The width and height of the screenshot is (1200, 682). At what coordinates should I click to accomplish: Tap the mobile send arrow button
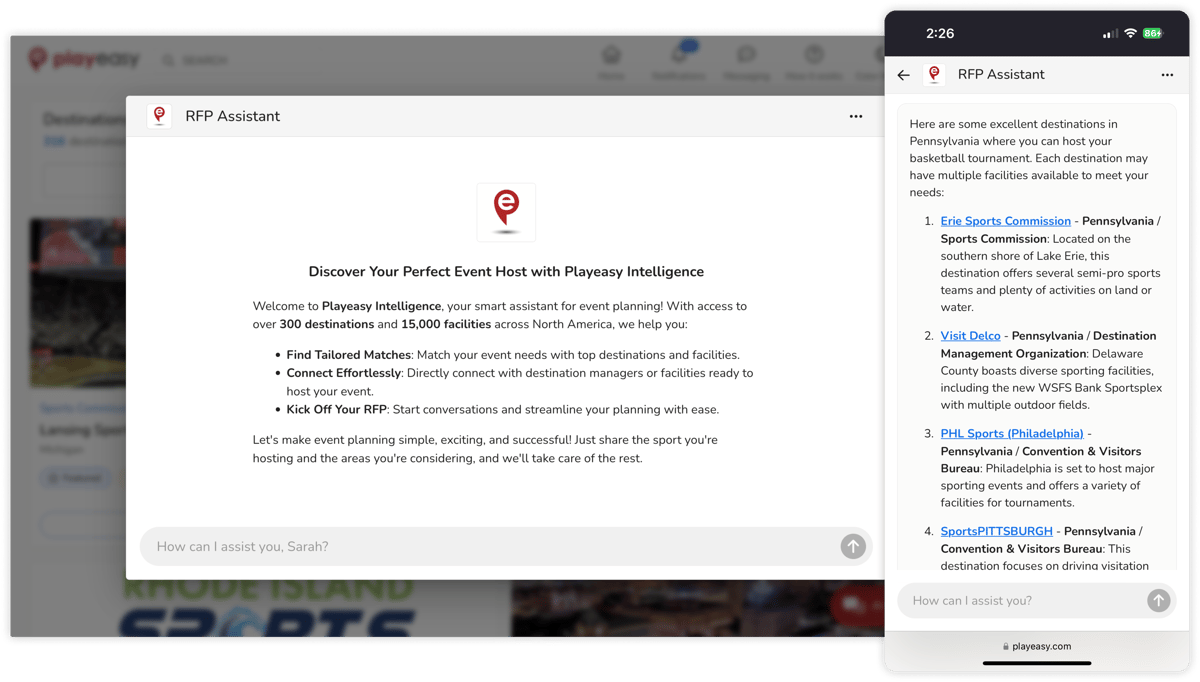coord(1158,600)
